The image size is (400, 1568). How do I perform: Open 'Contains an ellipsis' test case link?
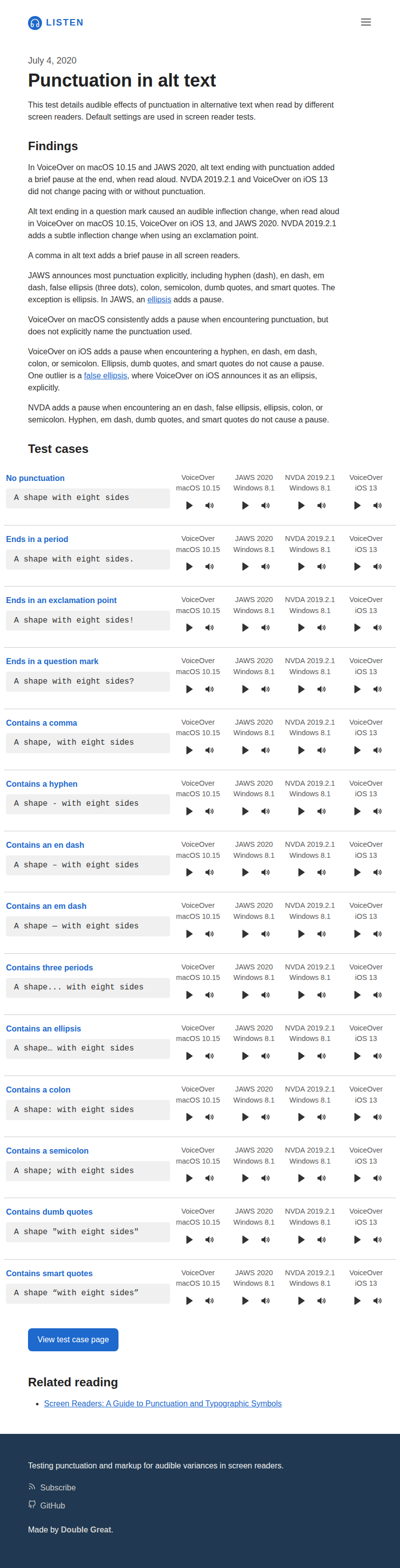(43, 1028)
